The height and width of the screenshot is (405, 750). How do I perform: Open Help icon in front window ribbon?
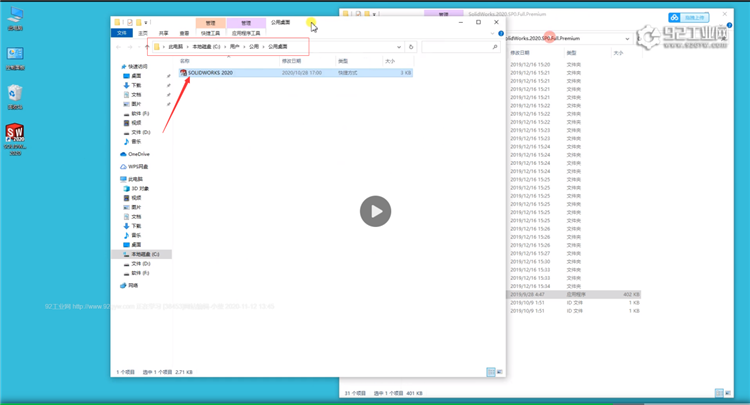pyautogui.click(x=501, y=33)
